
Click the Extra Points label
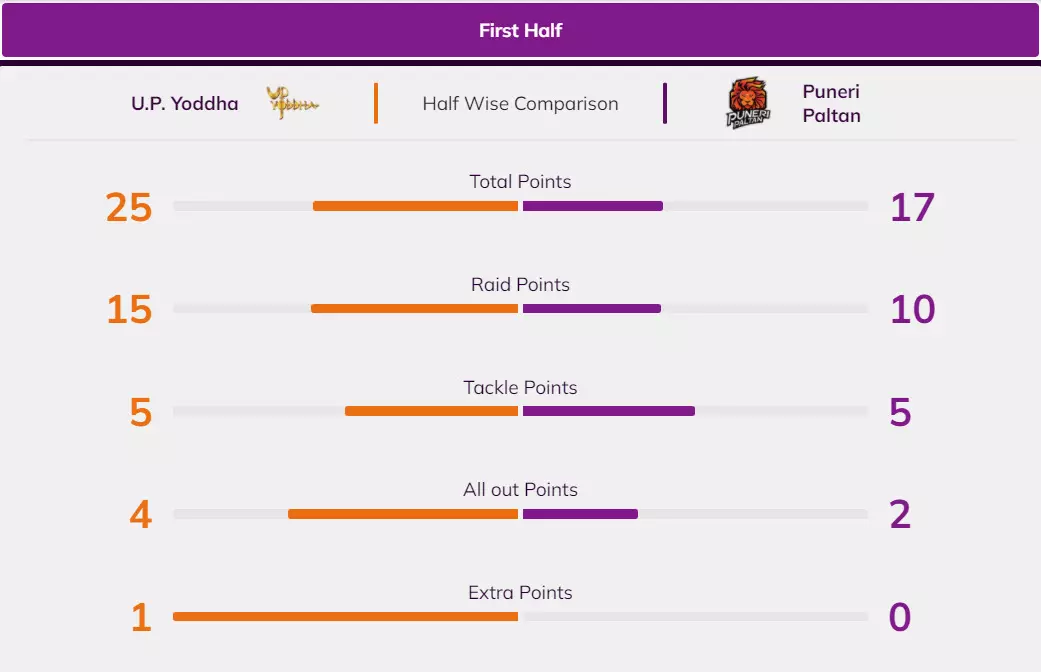[x=520, y=592]
